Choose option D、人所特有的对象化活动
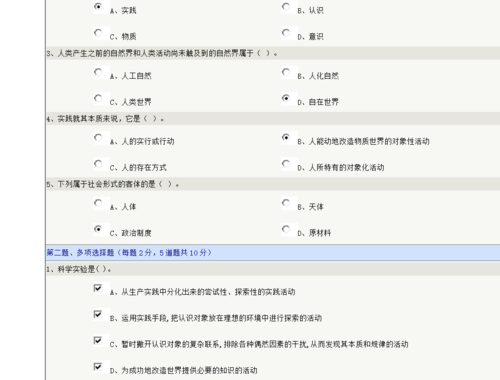The height and width of the screenshot is (380, 500). click(286, 164)
